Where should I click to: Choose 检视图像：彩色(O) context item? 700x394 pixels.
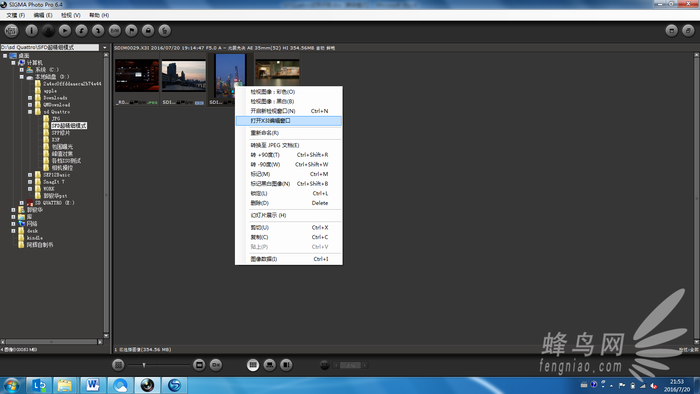[x=288, y=92]
